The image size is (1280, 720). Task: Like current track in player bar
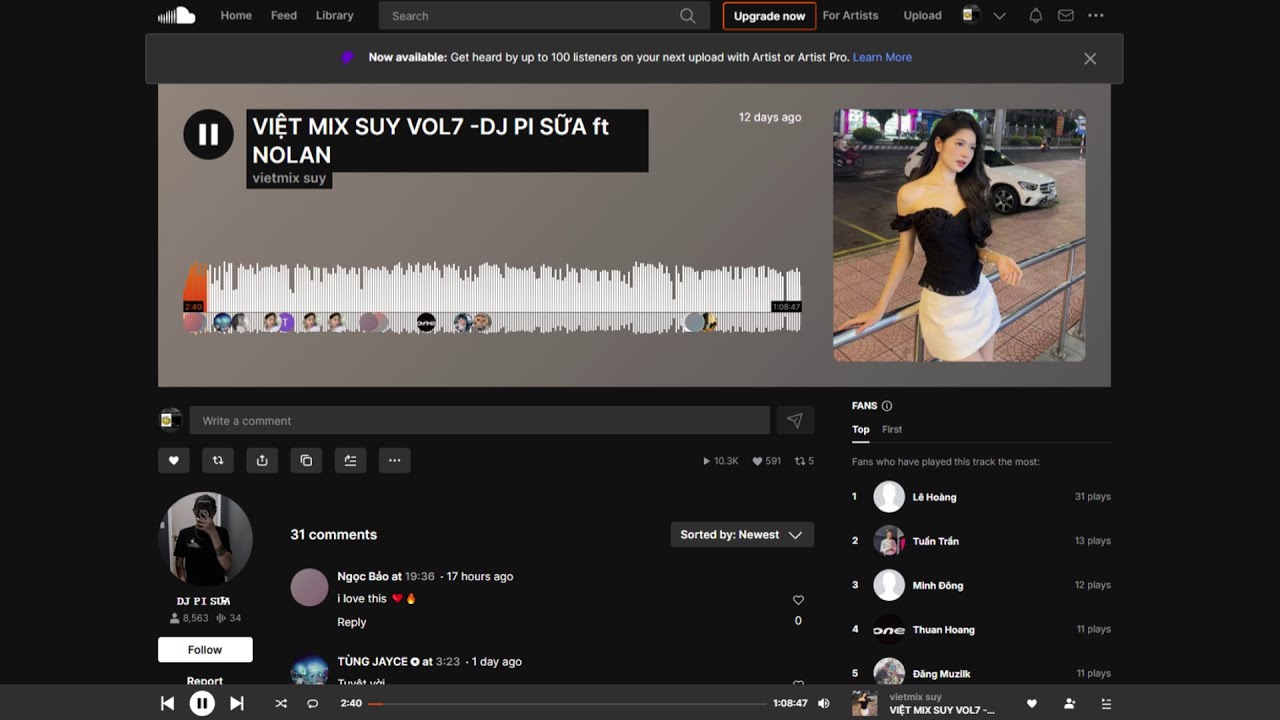pyautogui.click(x=1032, y=703)
